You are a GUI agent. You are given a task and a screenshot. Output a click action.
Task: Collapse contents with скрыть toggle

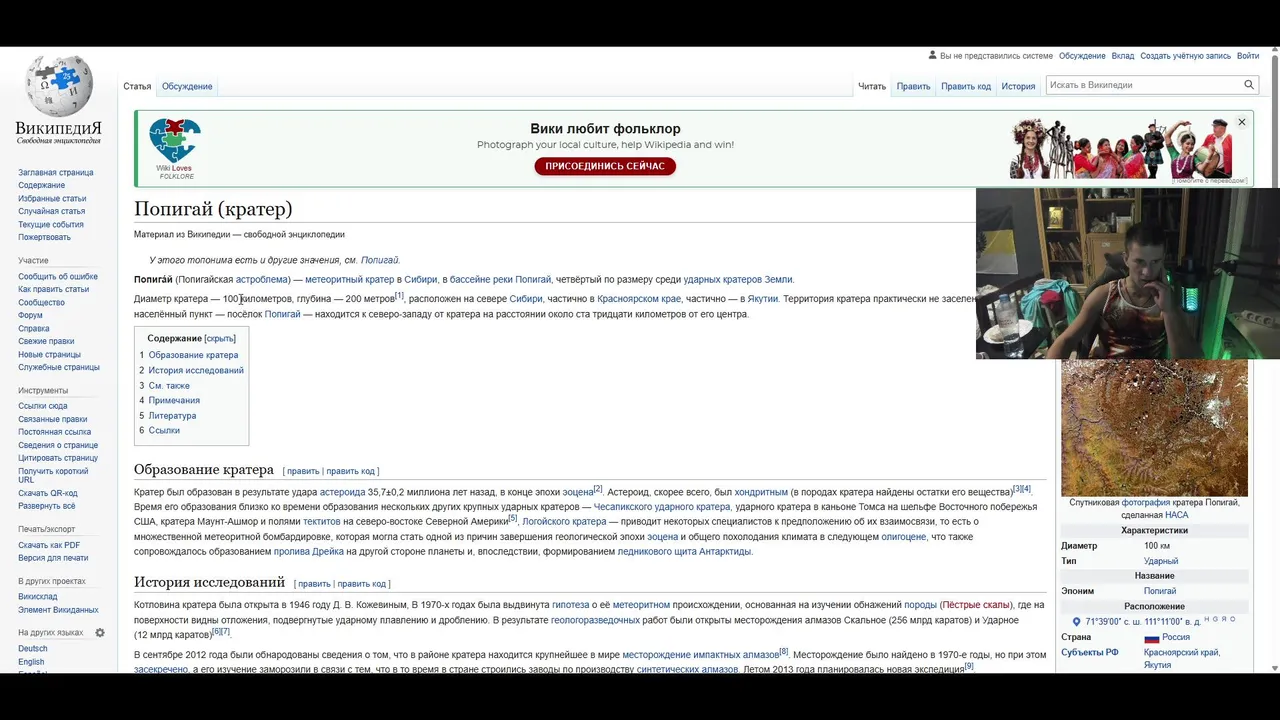(220, 339)
